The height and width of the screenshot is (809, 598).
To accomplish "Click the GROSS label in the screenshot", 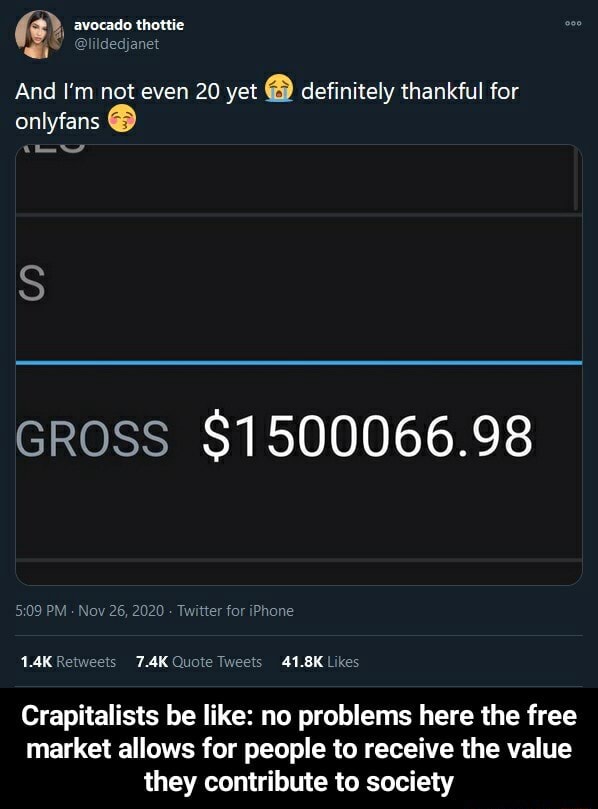I will [x=93, y=439].
